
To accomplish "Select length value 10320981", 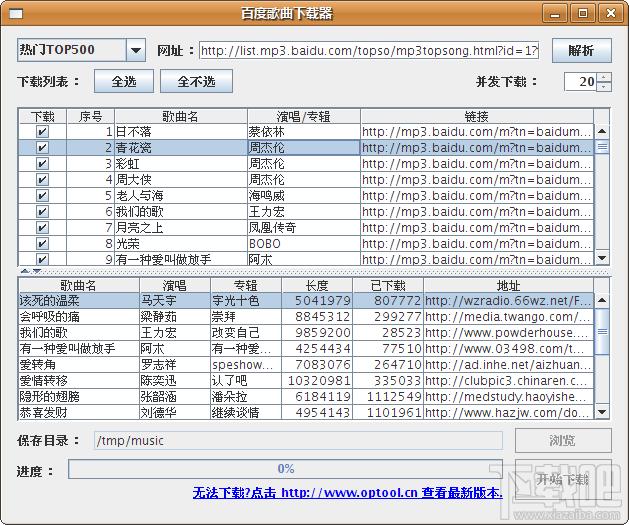I will (x=319, y=381).
